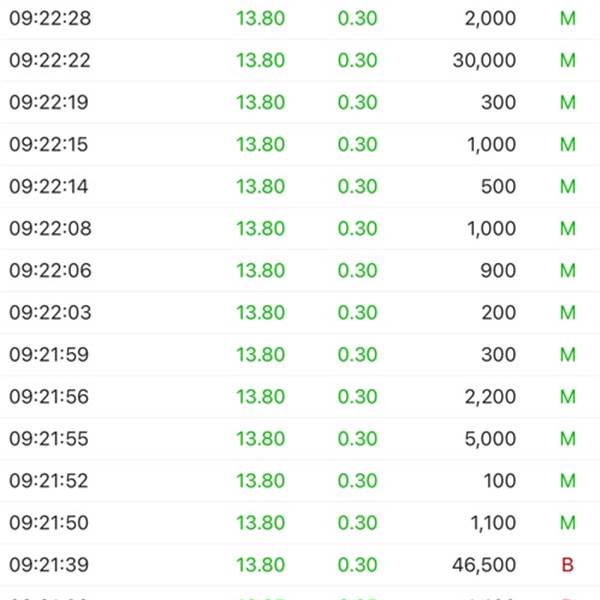Click the M marker on the 09:22:15 row
The image size is (600, 600).
click(x=568, y=144)
